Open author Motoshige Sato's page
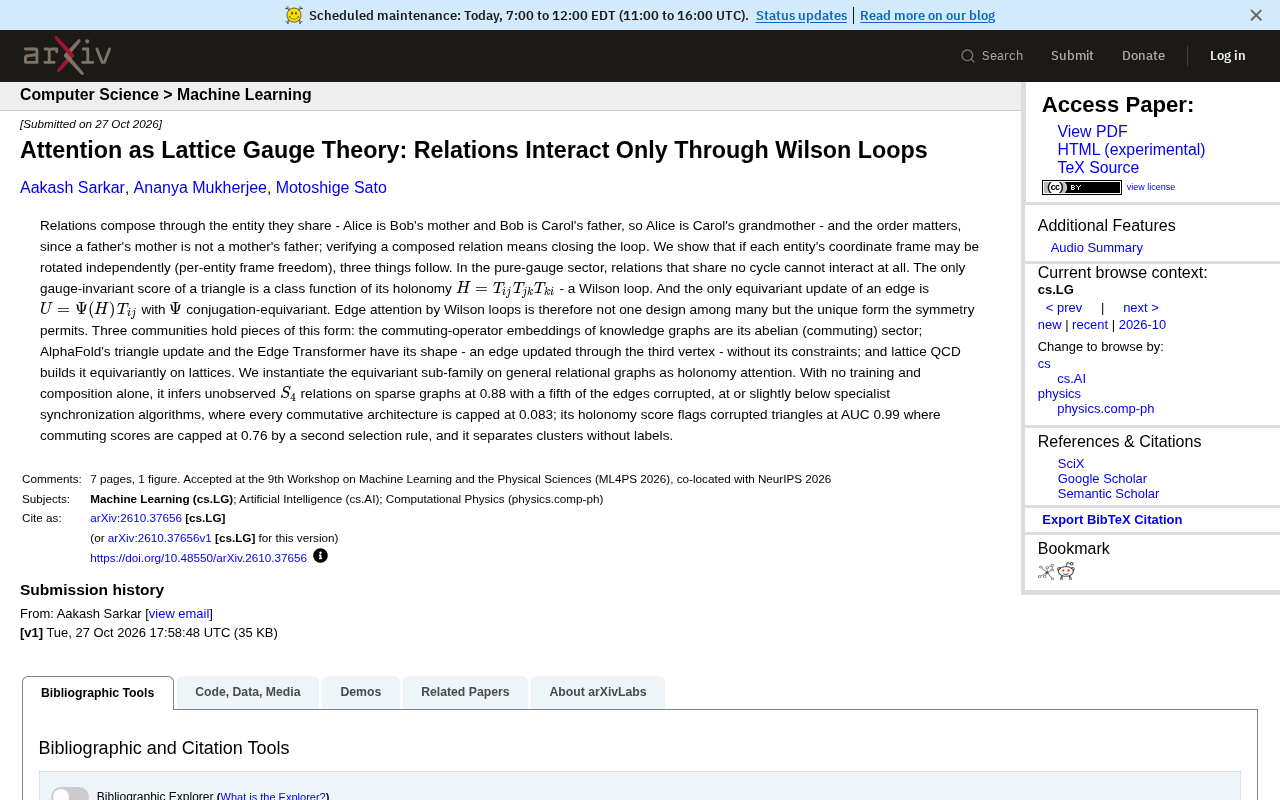This screenshot has width=1280, height=800. click(331, 188)
